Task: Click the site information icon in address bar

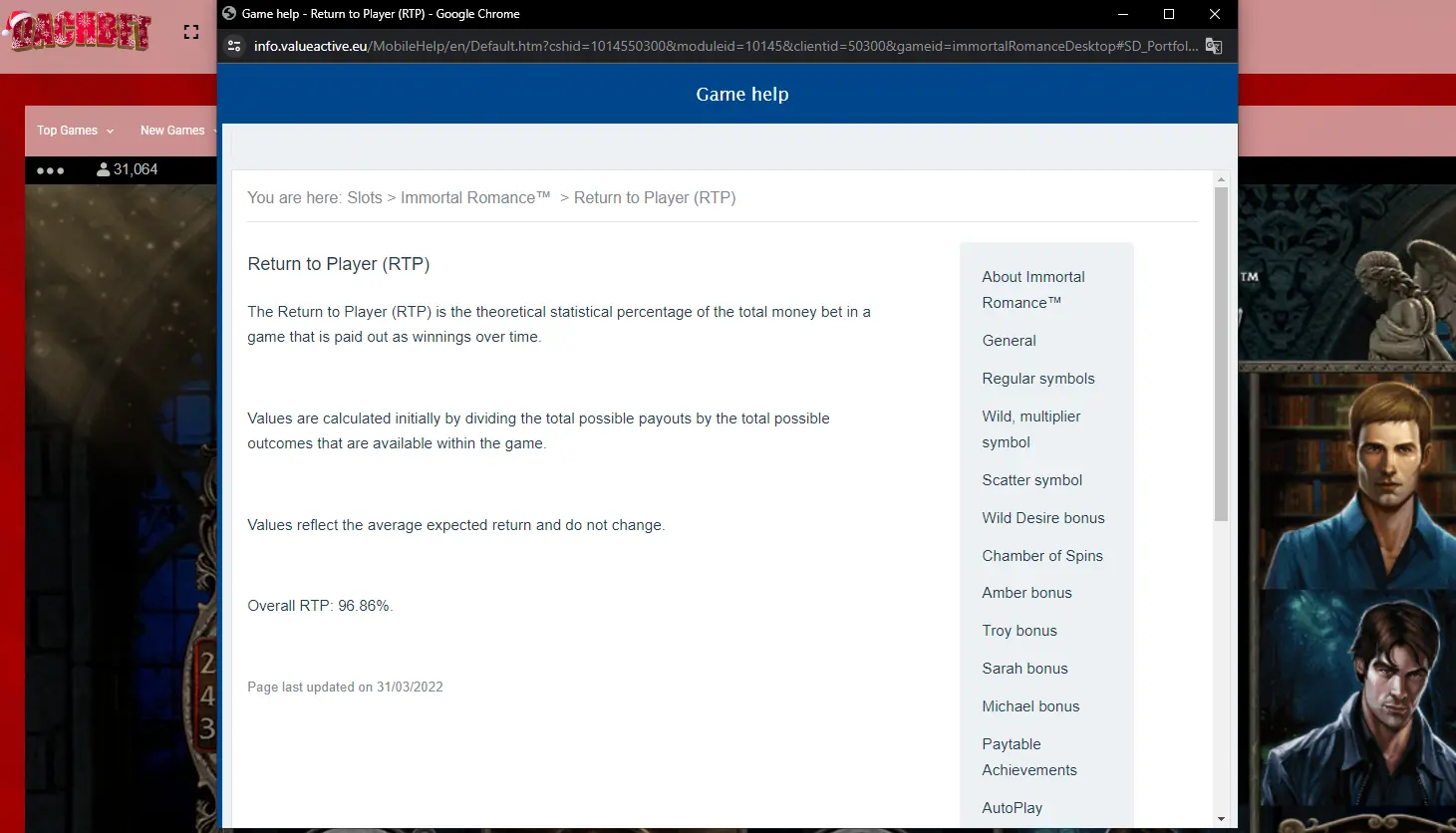Action: pyautogui.click(x=234, y=46)
